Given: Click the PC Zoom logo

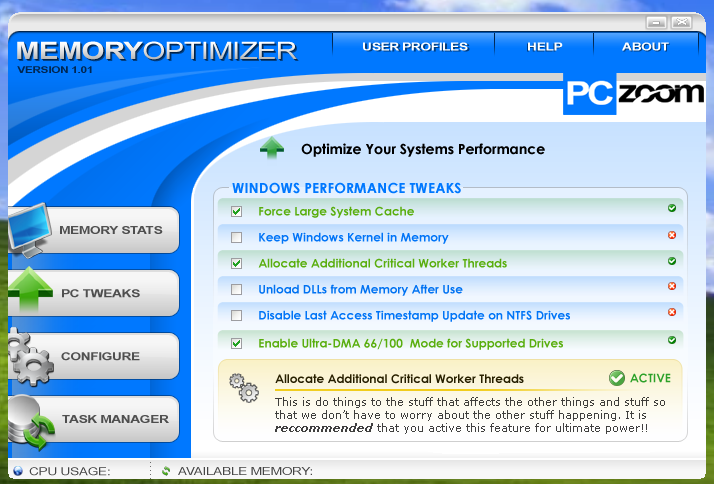Looking at the screenshot, I should pyautogui.click(x=633, y=94).
